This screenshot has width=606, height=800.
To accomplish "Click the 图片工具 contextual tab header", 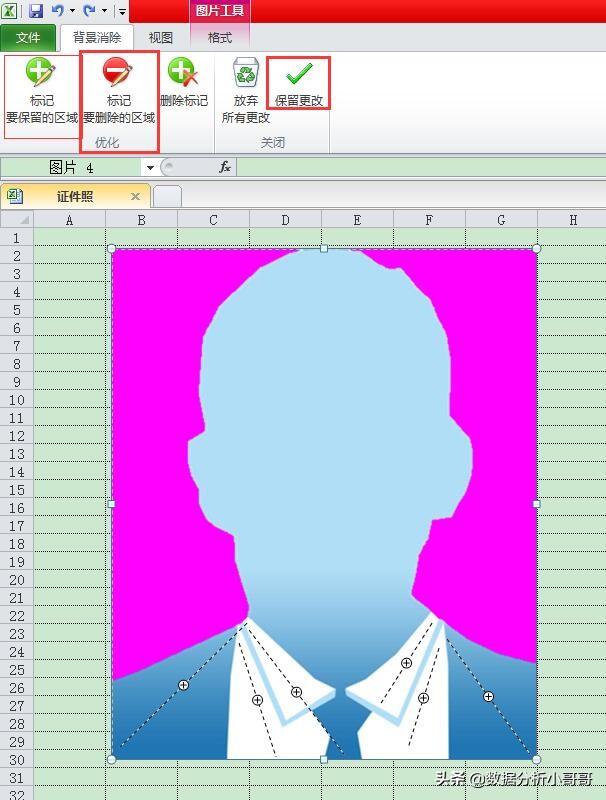I will 220,11.
